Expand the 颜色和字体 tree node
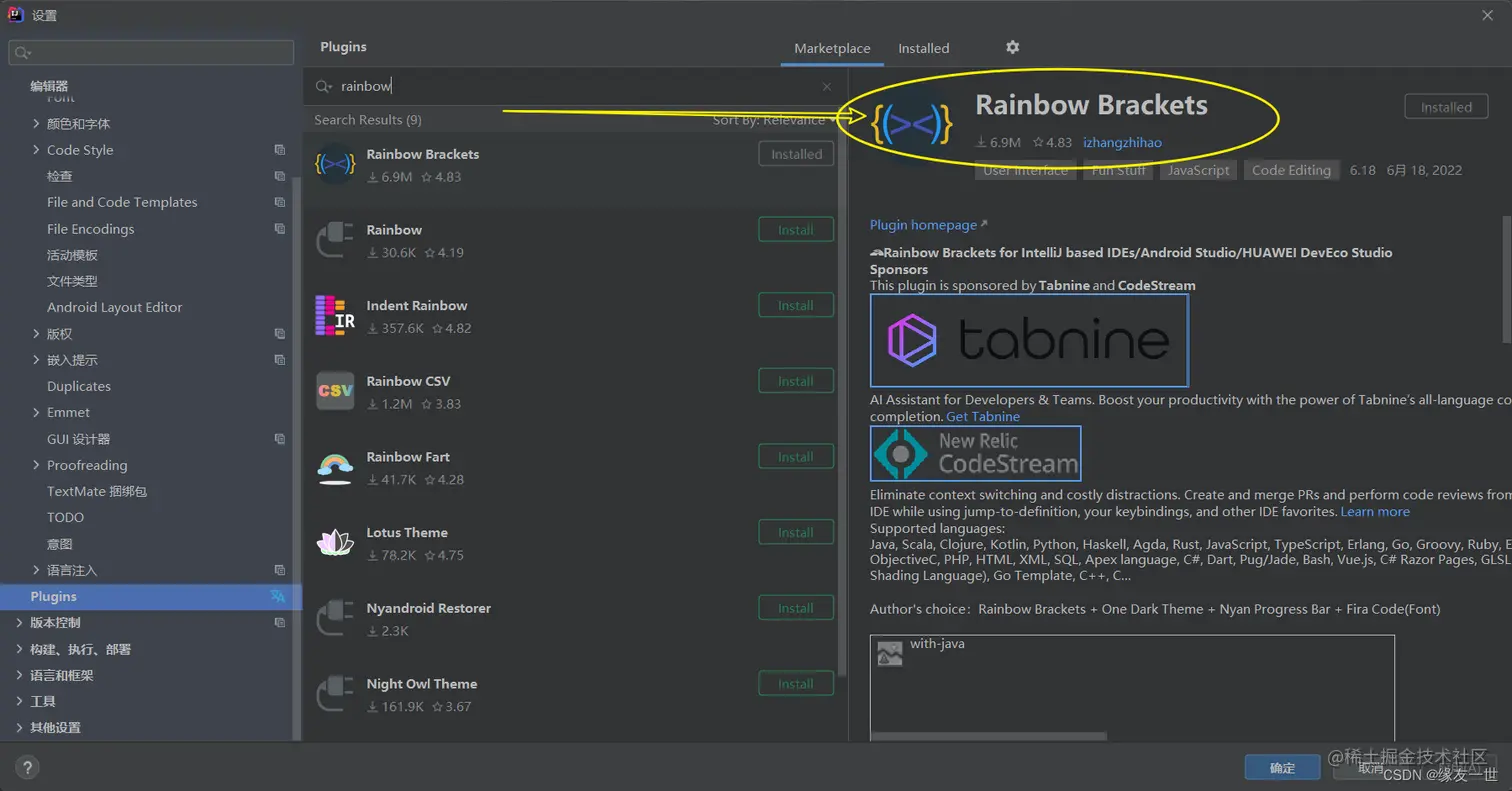 37,124
